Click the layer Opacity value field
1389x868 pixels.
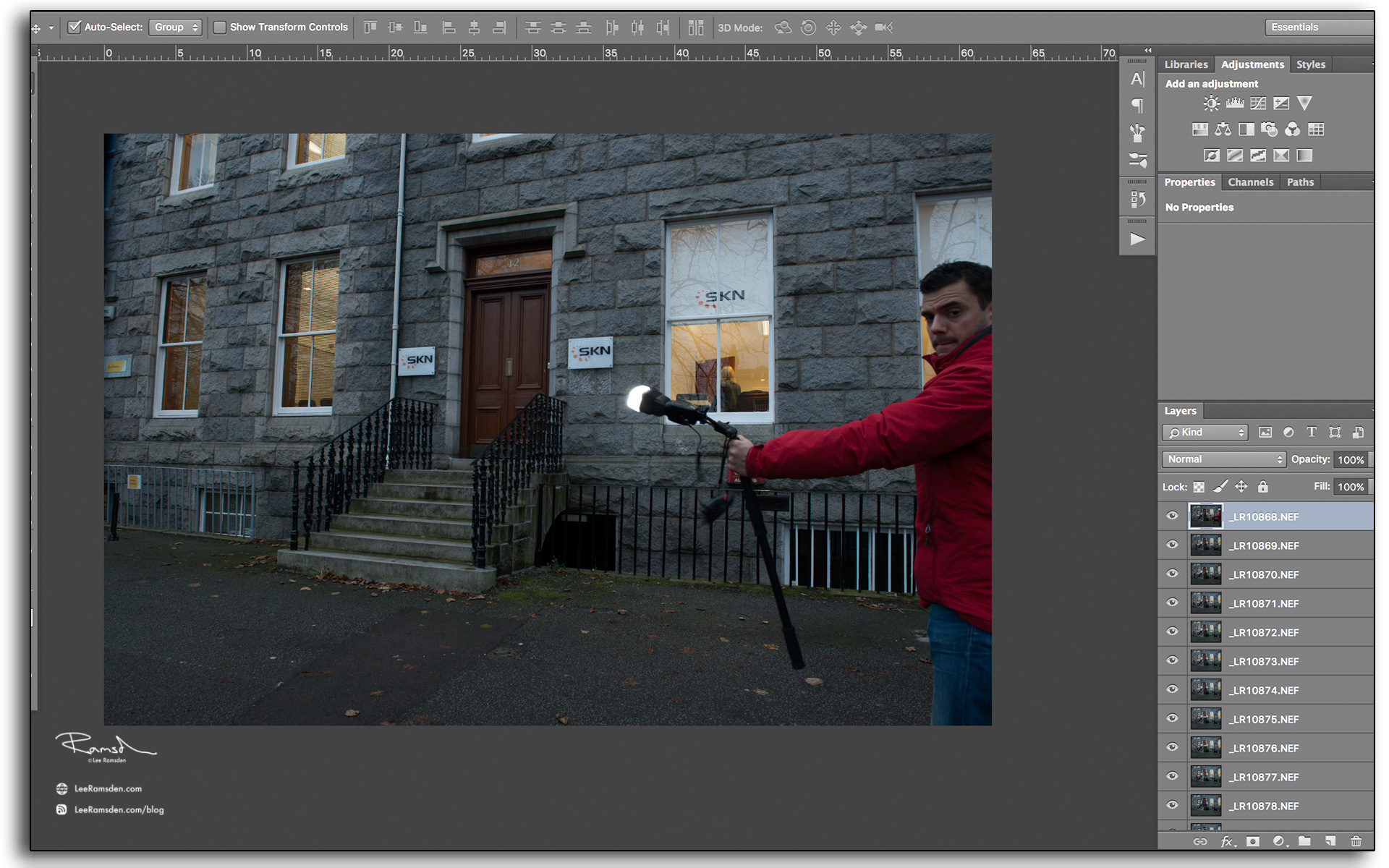tap(1351, 459)
